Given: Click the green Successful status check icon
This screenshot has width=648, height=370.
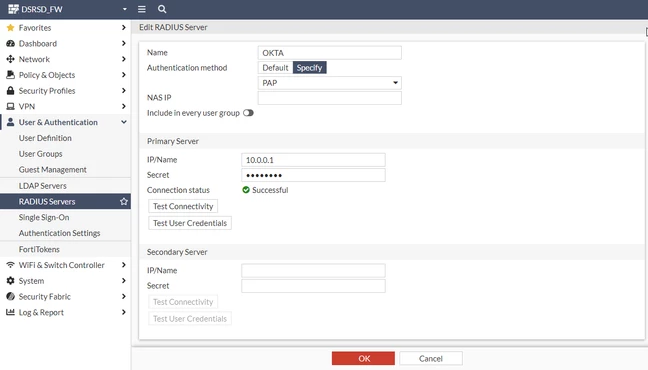Looking at the screenshot, I should (x=246, y=190).
